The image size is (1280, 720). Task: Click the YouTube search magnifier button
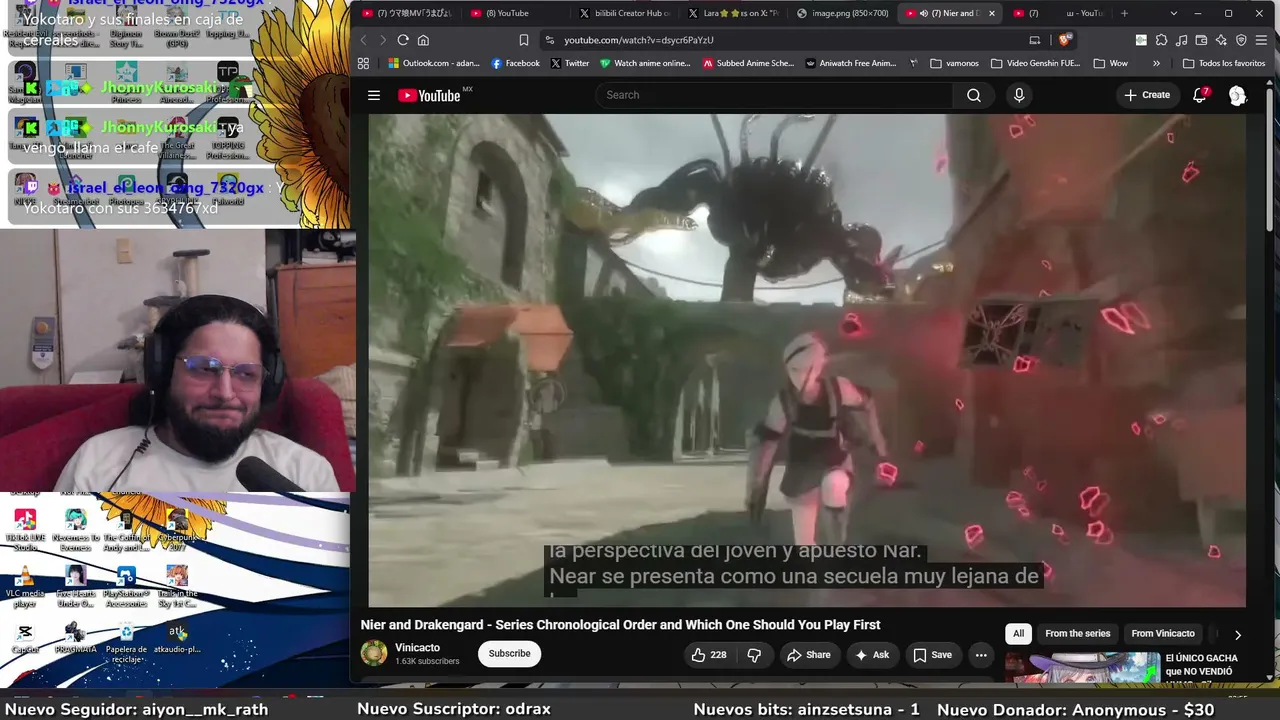coord(974,95)
